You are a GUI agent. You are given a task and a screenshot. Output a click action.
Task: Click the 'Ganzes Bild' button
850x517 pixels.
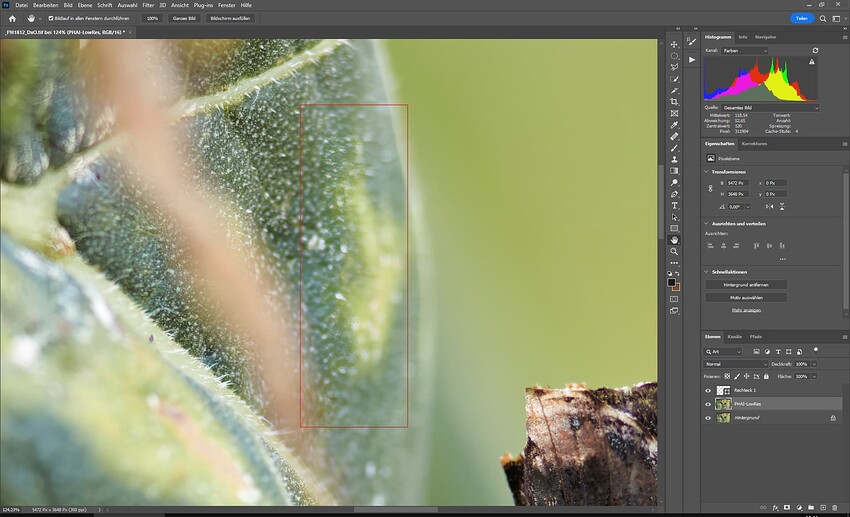tap(182, 18)
